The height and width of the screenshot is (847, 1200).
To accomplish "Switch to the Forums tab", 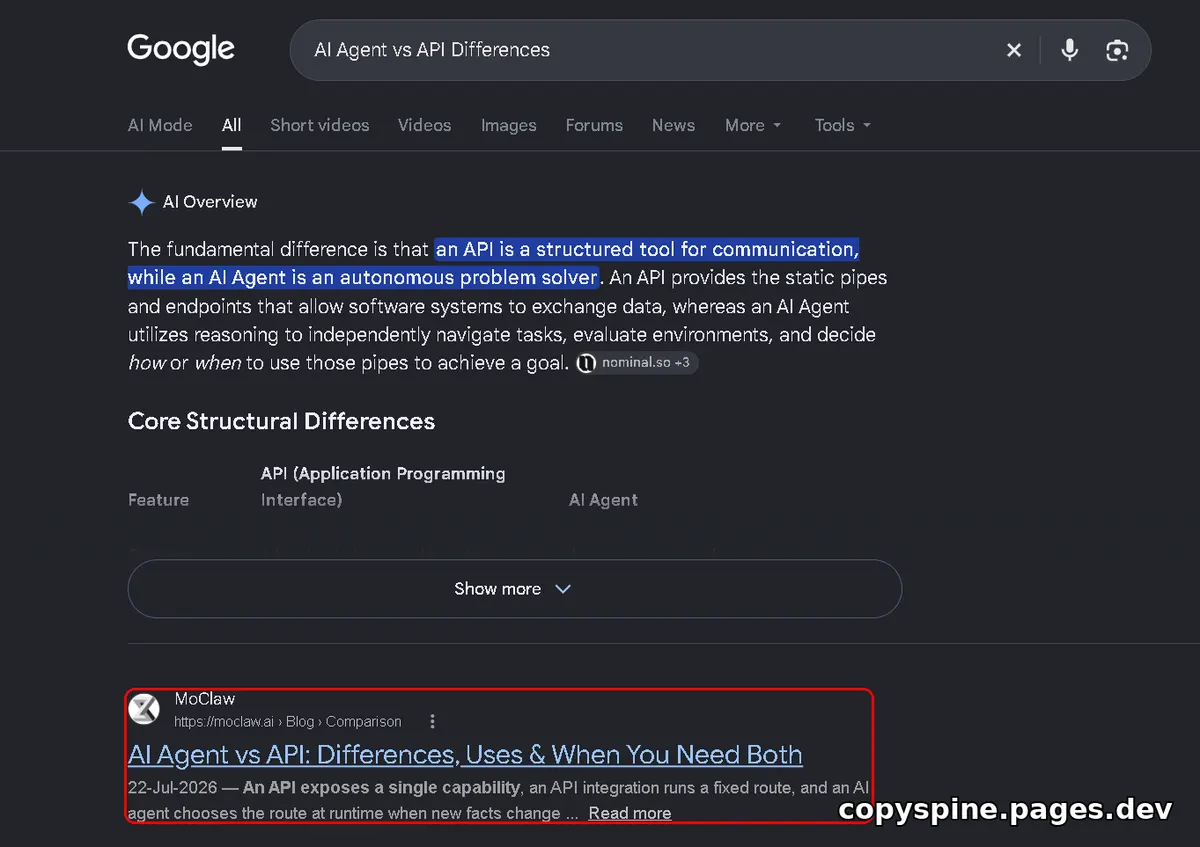I will pyautogui.click(x=594, y=125).
